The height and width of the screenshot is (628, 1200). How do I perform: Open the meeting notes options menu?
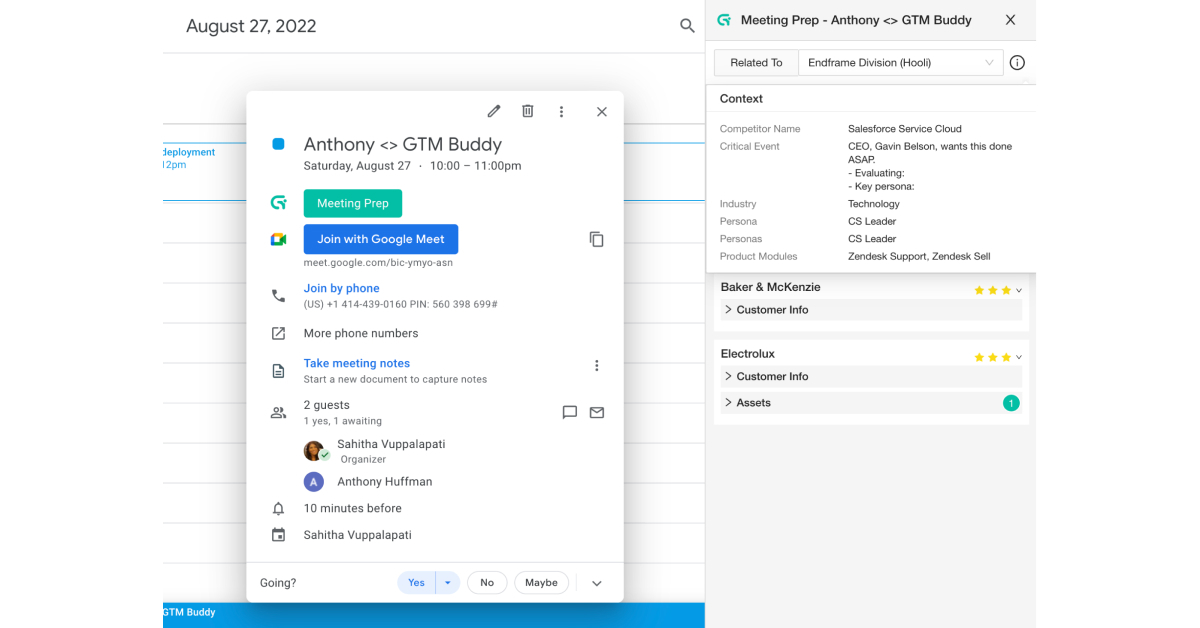coord(596,366)
